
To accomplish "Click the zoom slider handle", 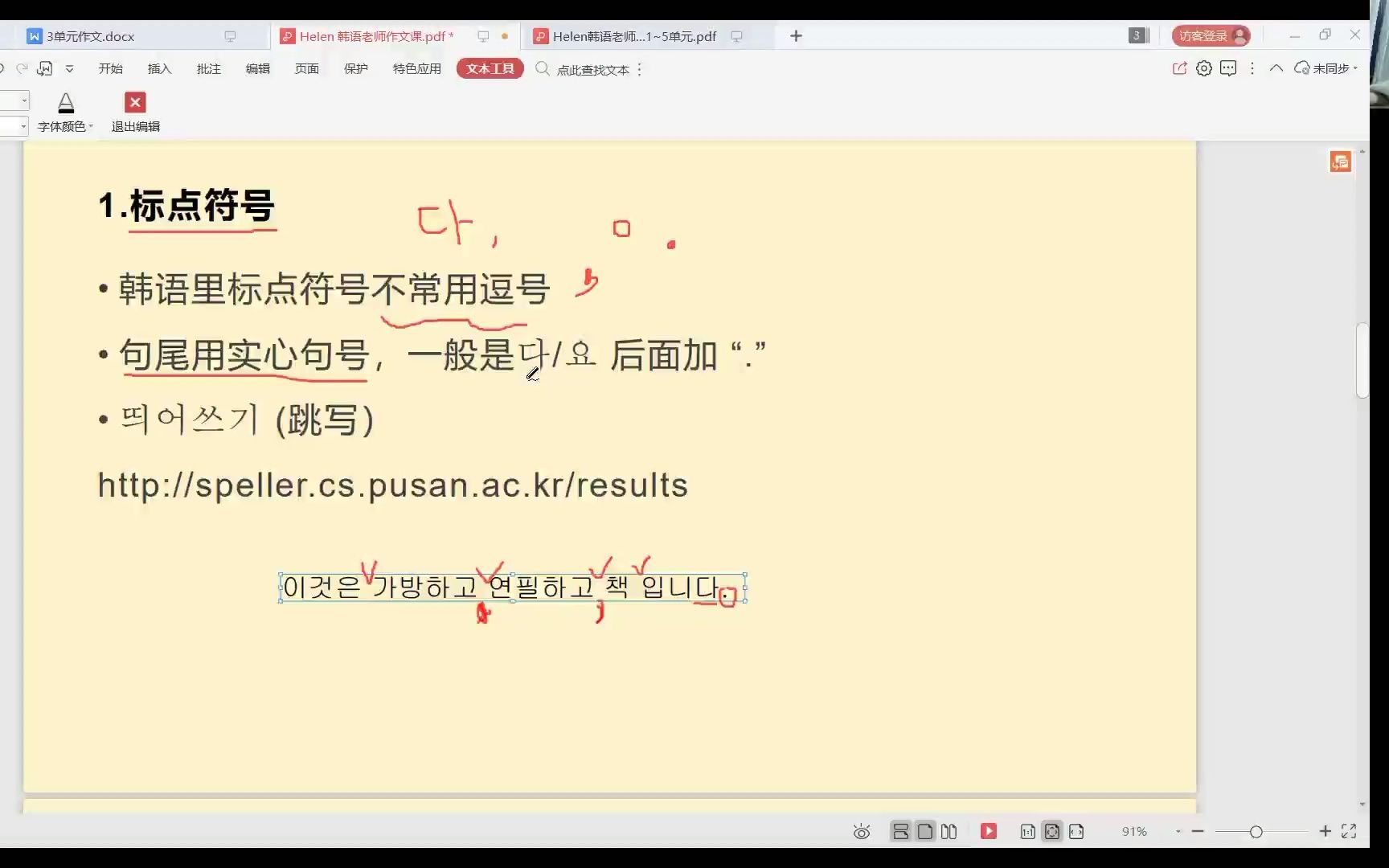I will point(1256,832).
